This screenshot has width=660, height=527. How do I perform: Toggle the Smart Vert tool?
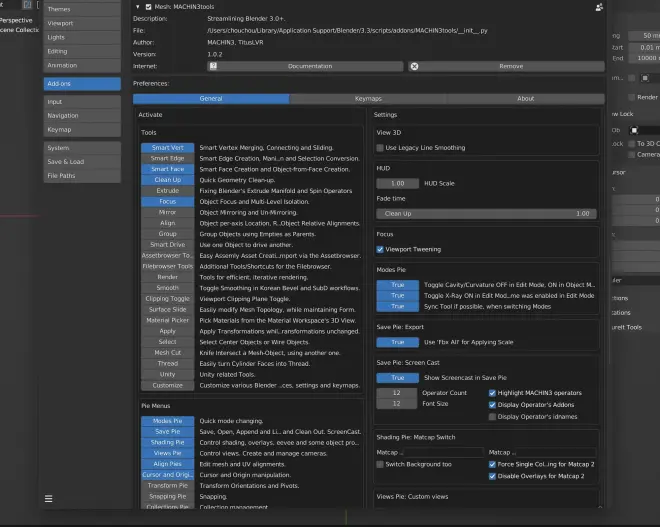tap(167, 148)
